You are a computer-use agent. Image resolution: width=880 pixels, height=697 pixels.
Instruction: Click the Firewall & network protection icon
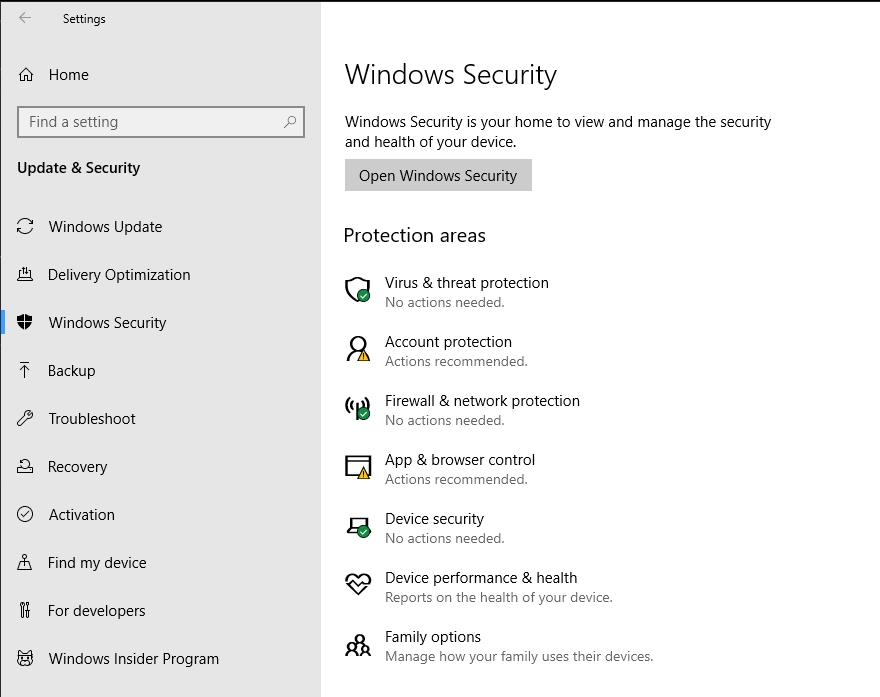357,408
